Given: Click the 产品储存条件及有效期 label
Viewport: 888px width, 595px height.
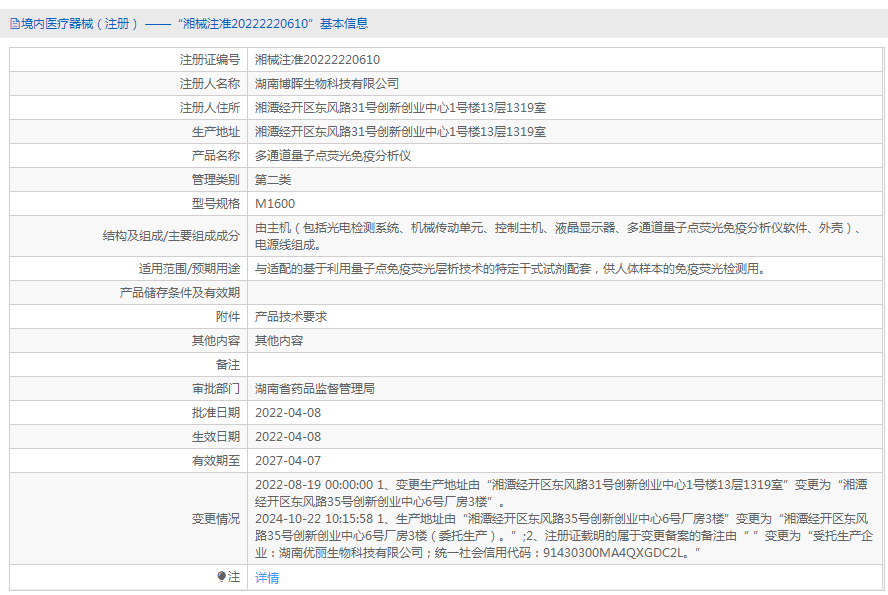Looking at the screenshot, I should [x=180, y=293].
